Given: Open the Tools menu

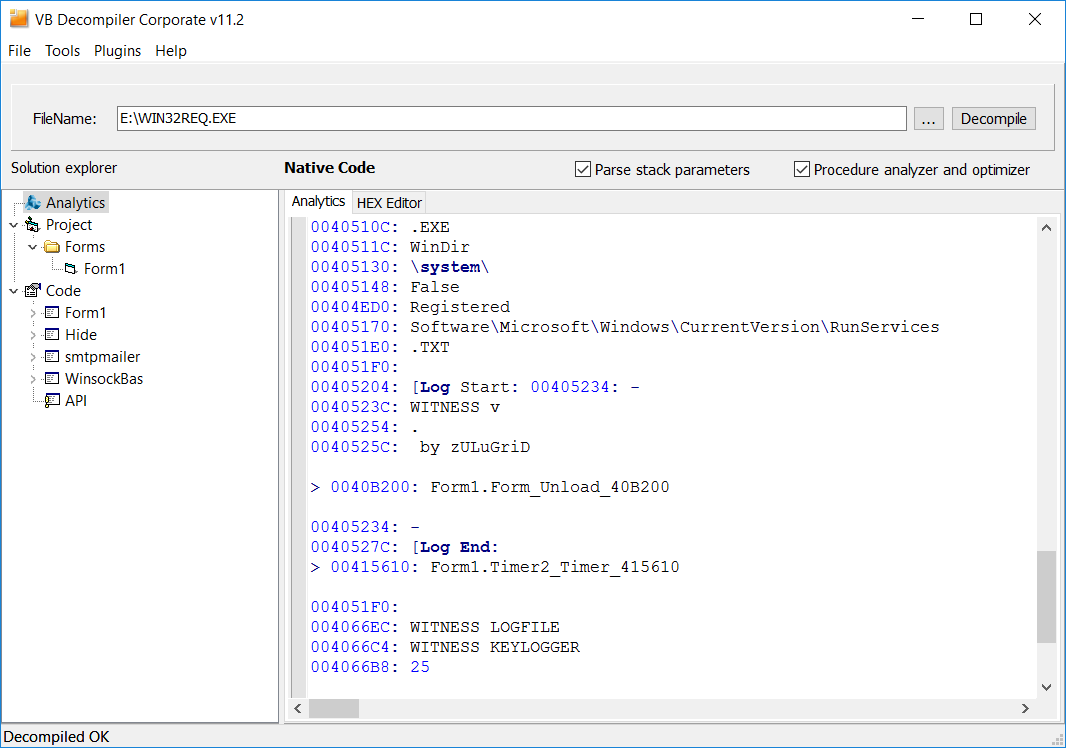Looking at the screenshot, I should 63,51.
